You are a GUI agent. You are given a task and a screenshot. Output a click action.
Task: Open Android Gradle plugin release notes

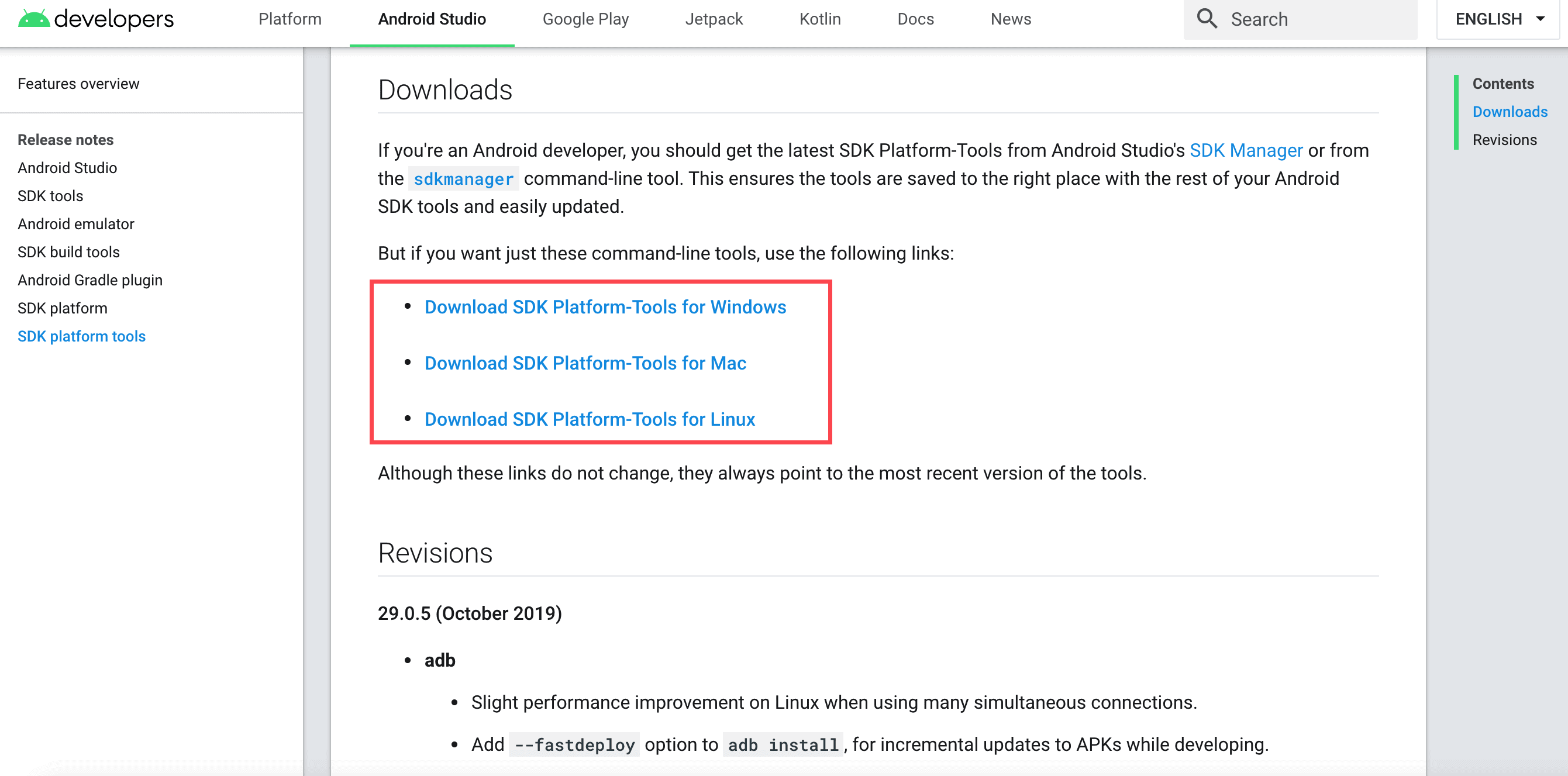pyautogui.click(x=90, y=280)
